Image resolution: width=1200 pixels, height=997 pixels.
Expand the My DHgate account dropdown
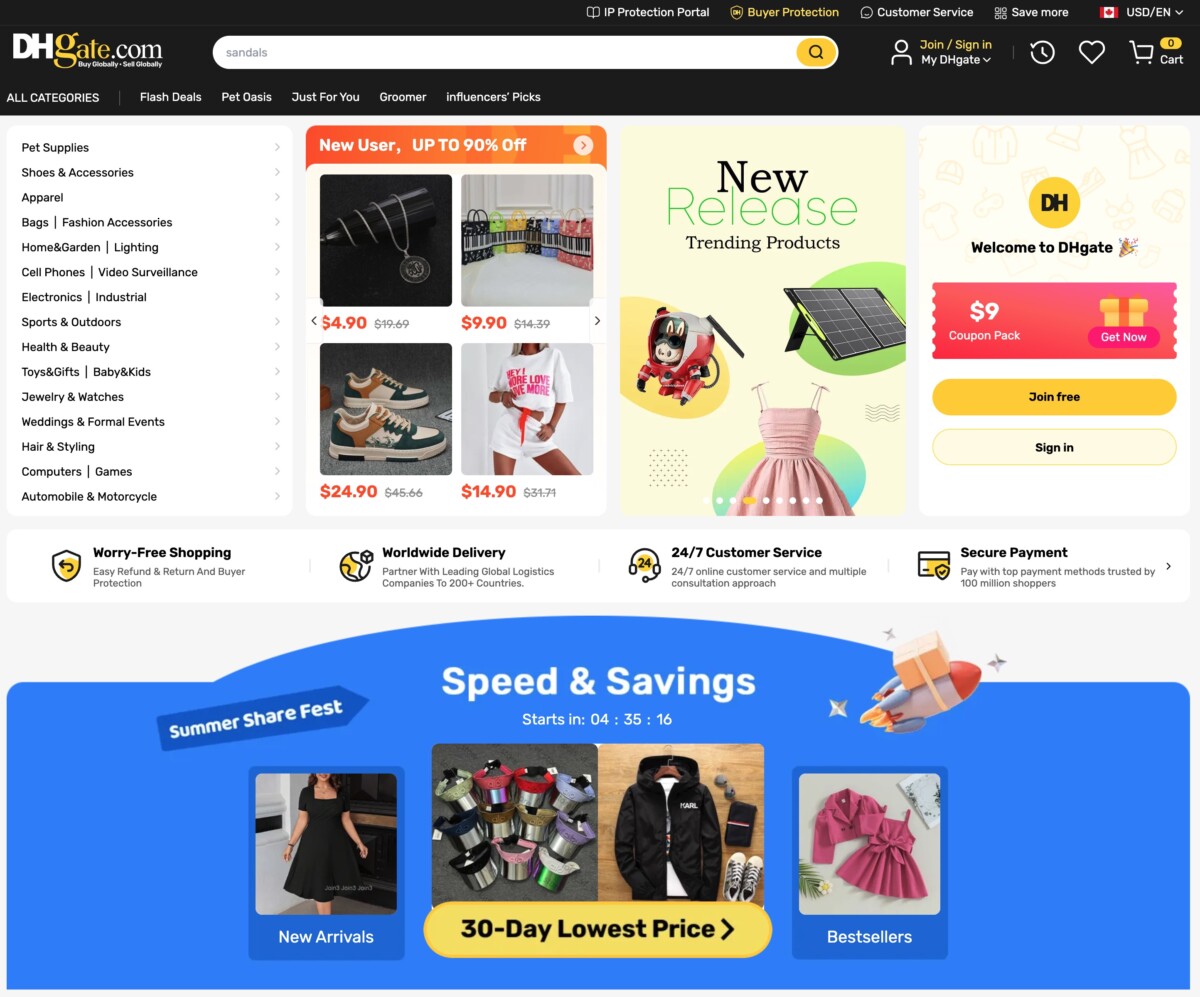956,60
